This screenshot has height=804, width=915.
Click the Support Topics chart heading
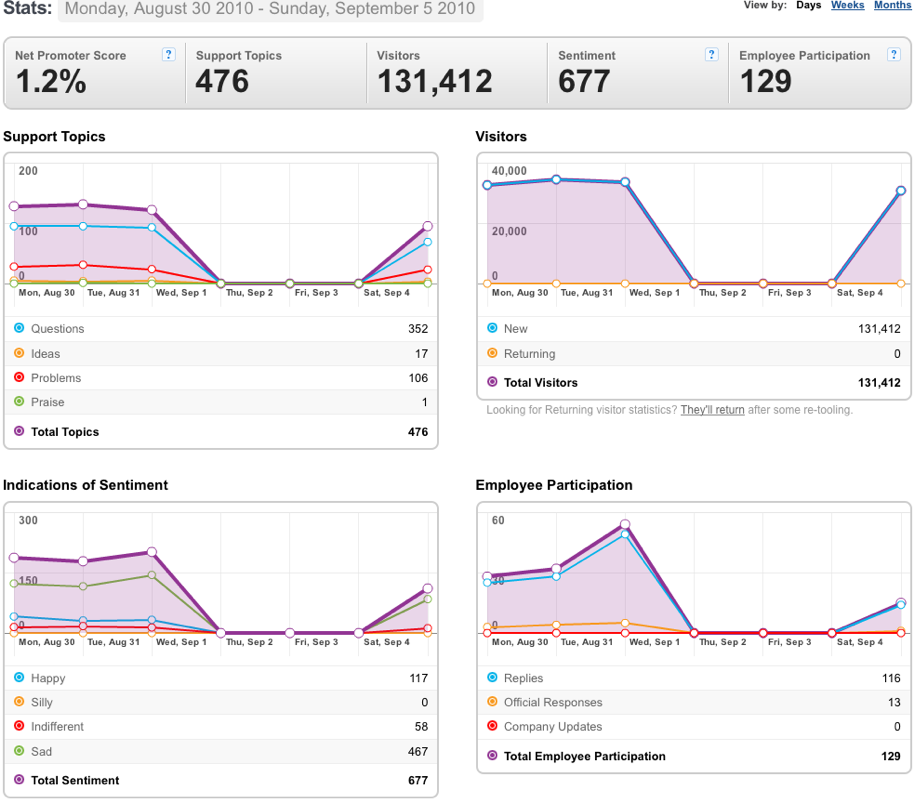(54, 137)
